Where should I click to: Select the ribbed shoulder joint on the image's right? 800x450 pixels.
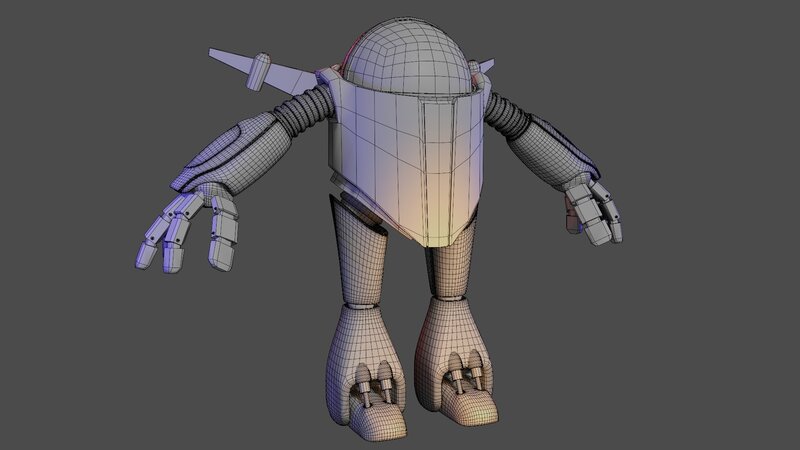[x=510, y=113]
